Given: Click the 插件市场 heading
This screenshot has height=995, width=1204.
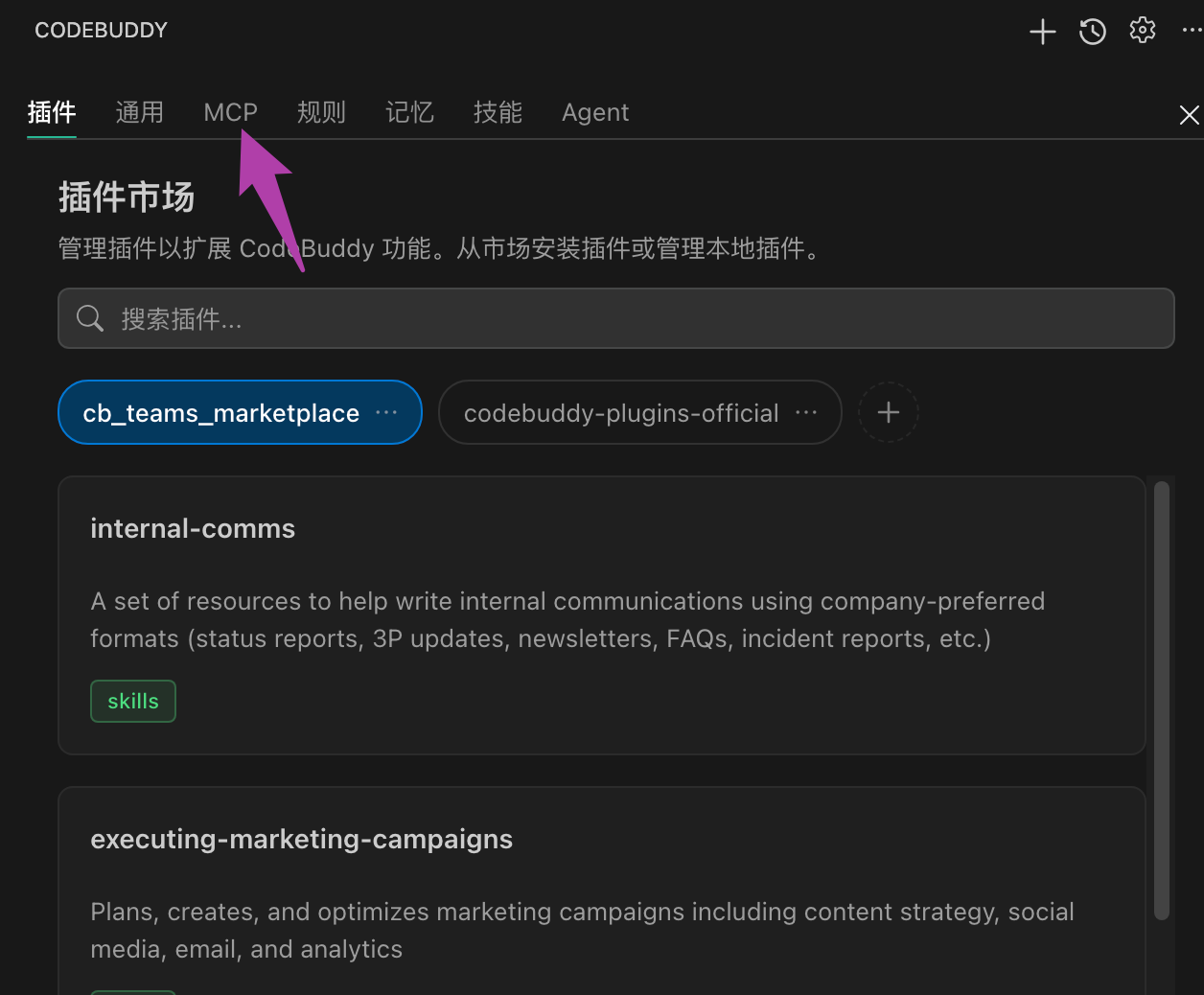Looking at the screenshot, I should point(127,197).
